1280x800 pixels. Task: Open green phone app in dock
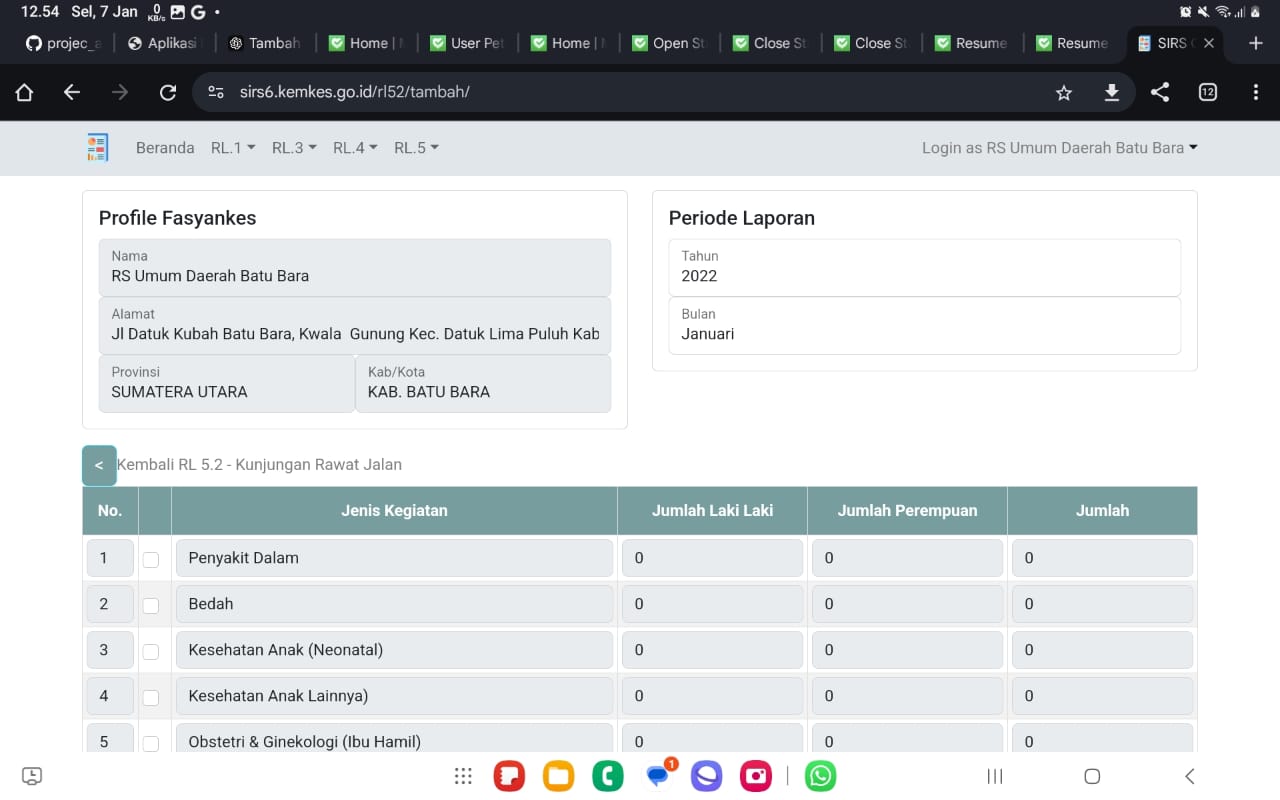click(607, 776)
